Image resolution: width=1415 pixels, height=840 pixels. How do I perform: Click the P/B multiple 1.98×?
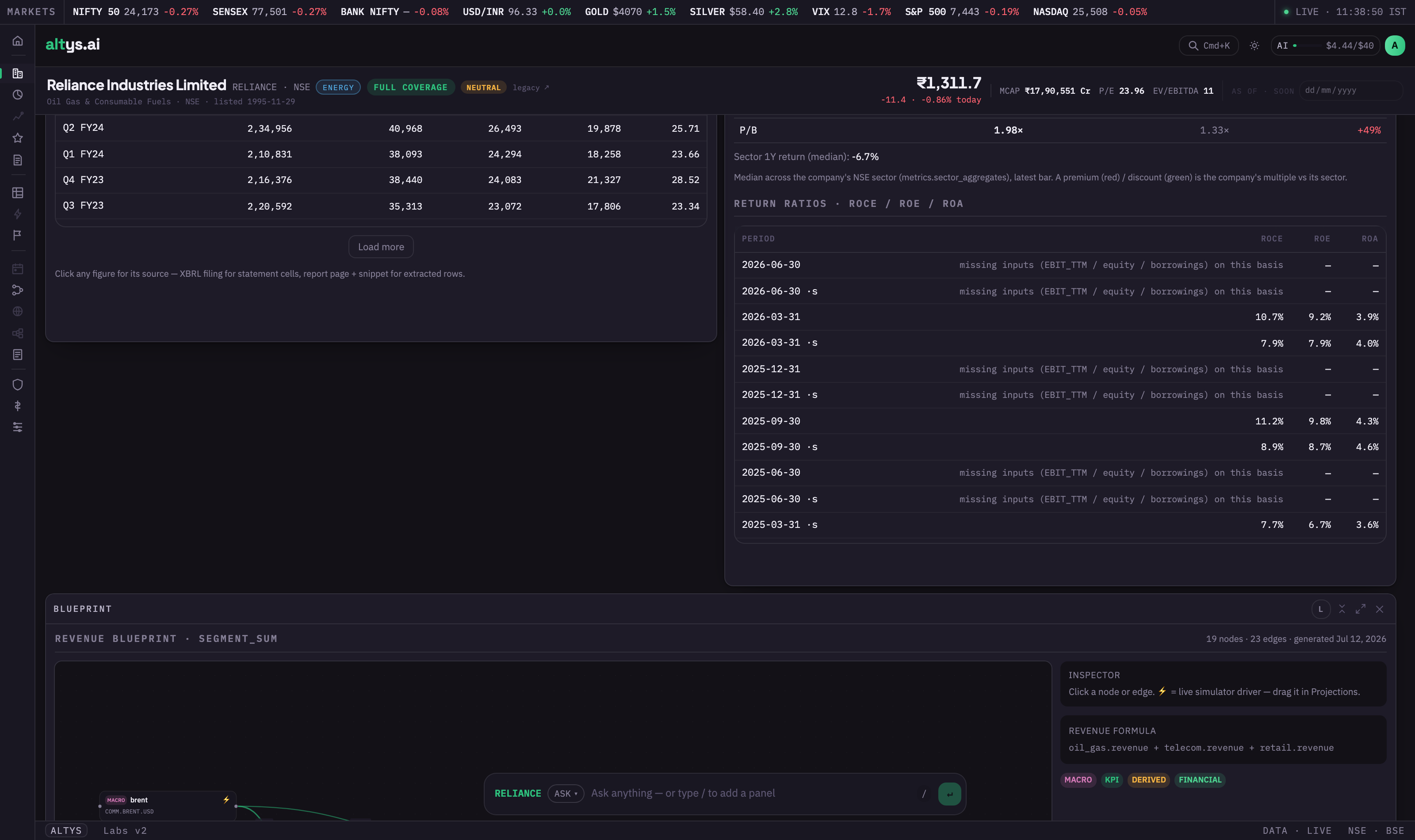(x=1008, y=130)
